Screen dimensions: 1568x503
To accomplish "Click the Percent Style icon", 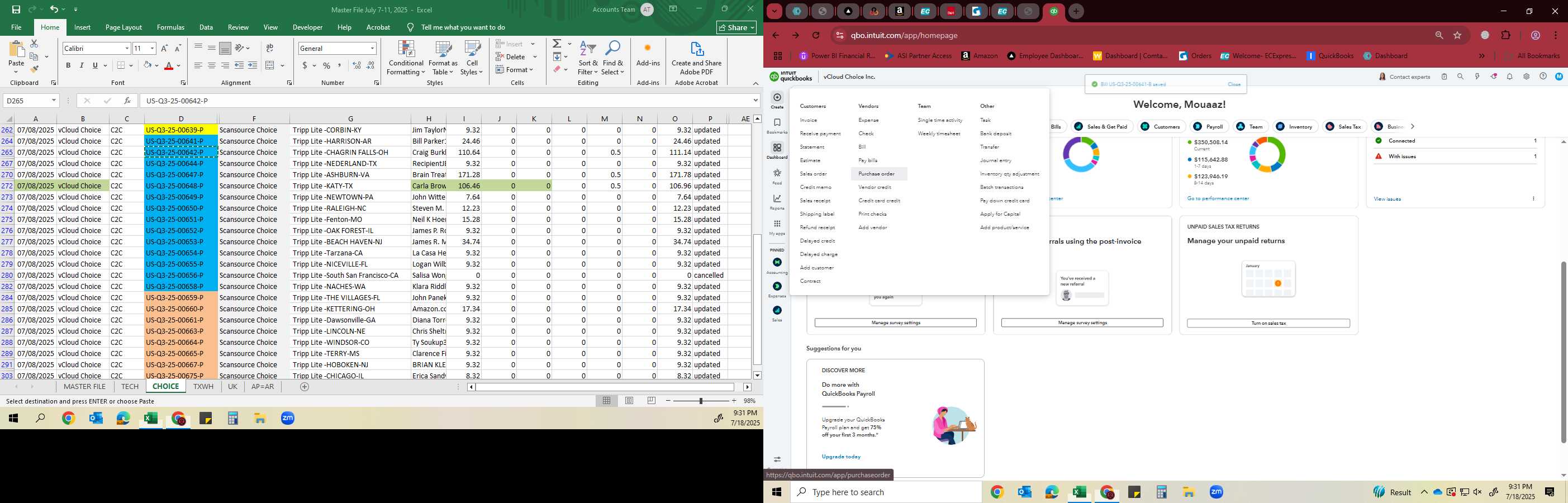I will tap(327, 66).
